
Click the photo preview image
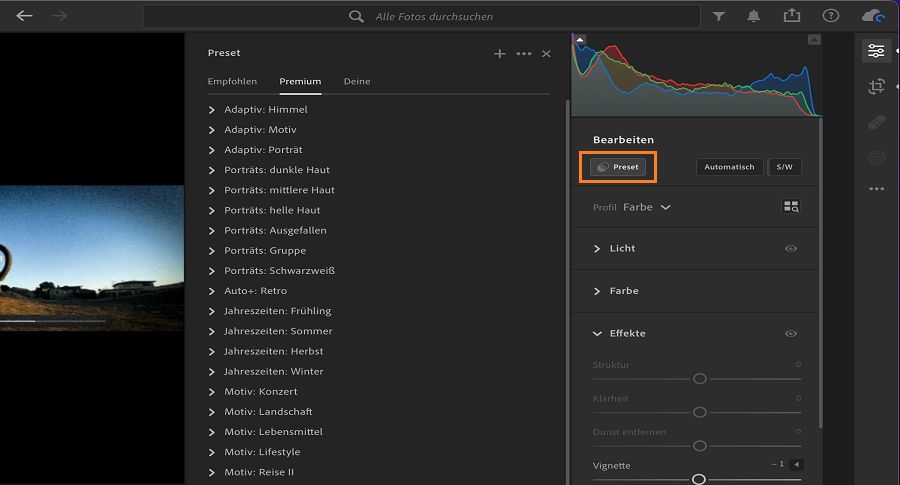[x=92, y=258]
